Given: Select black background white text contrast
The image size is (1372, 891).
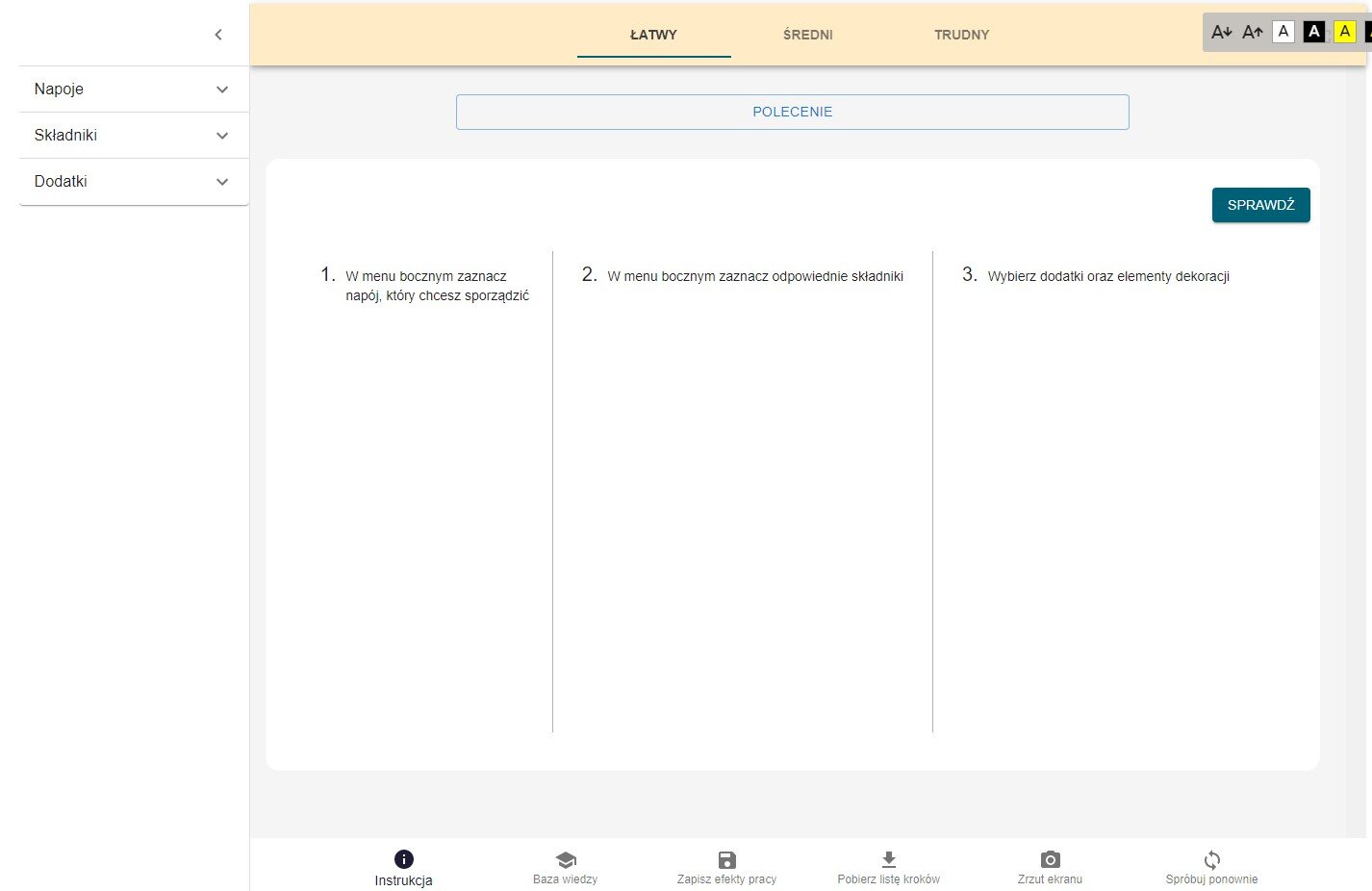Looking at the screenshot, I should tap(1313, 32).
